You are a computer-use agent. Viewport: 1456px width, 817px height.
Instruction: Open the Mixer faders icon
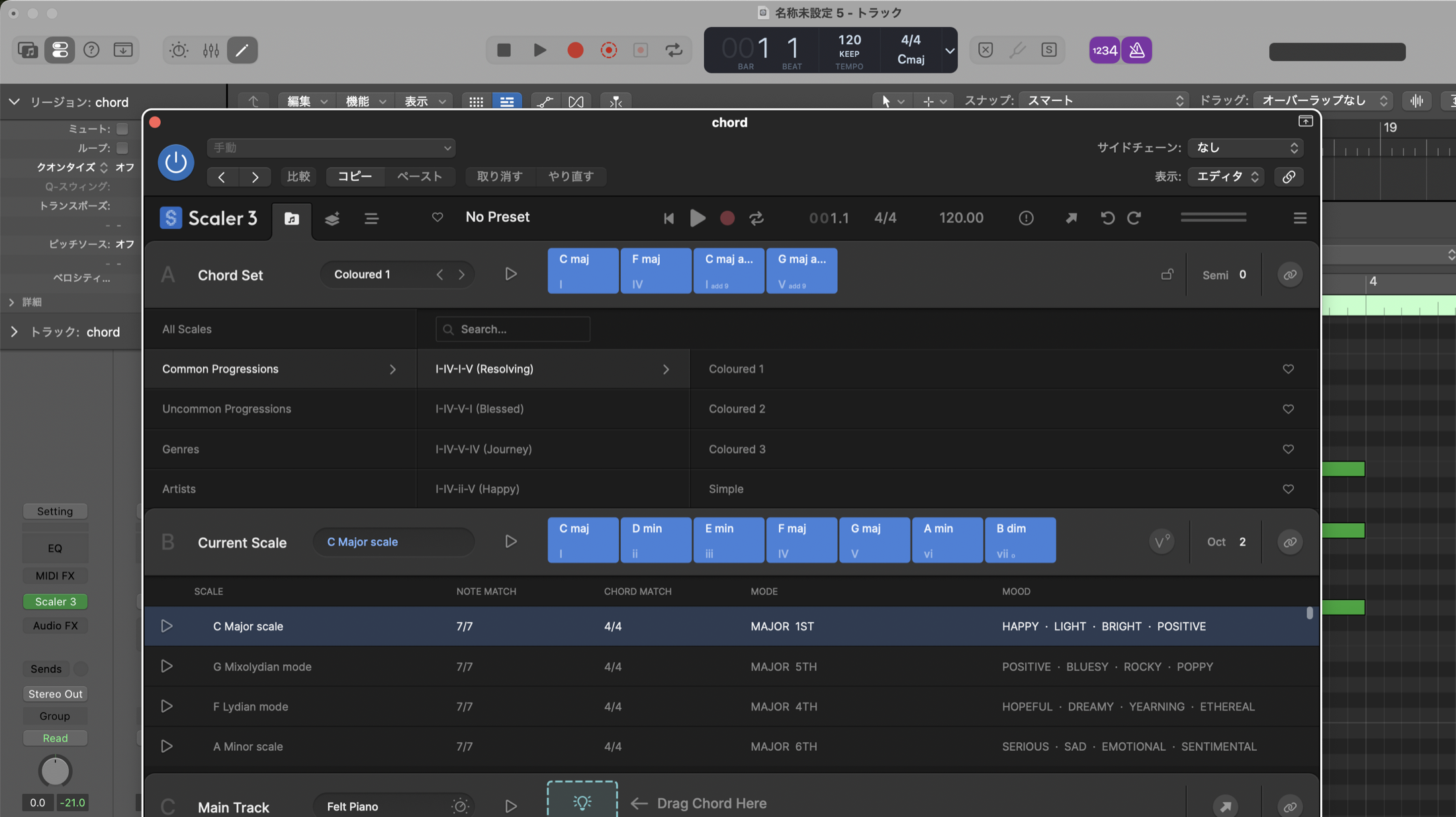[x=210, y=50]
